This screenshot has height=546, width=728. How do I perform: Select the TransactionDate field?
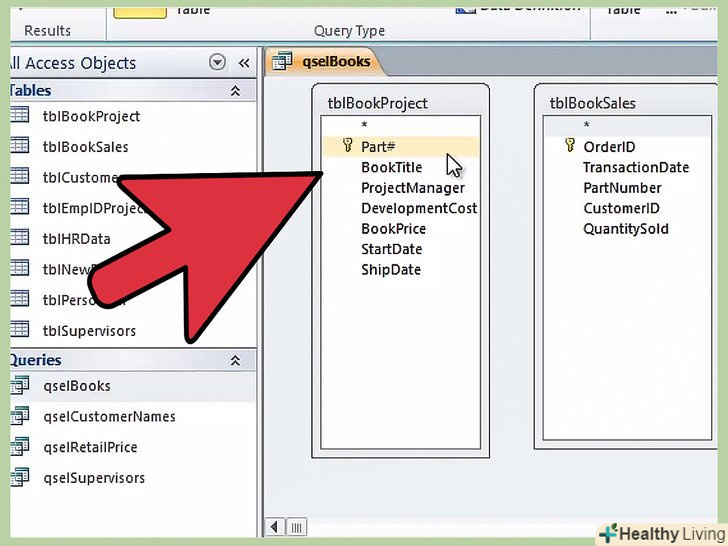[636, 167]
